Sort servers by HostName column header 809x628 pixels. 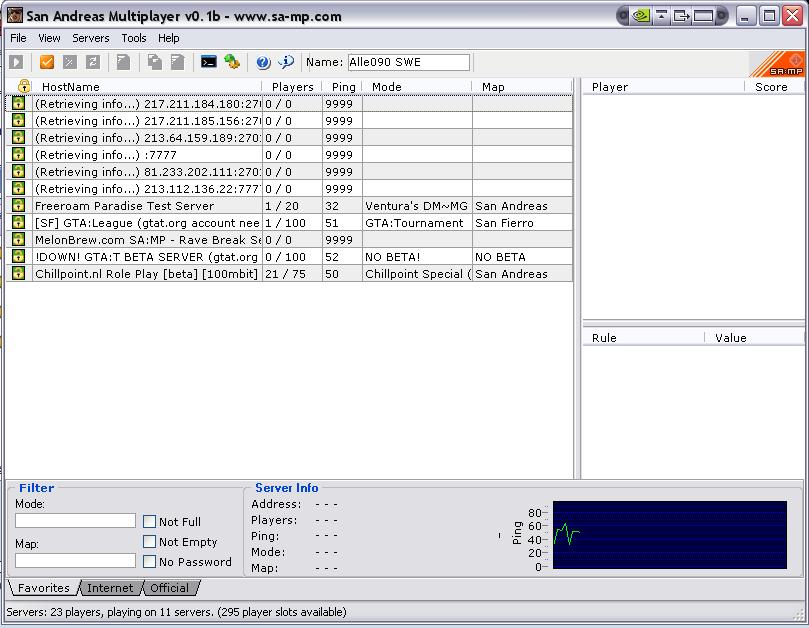[x=147, y=87]
